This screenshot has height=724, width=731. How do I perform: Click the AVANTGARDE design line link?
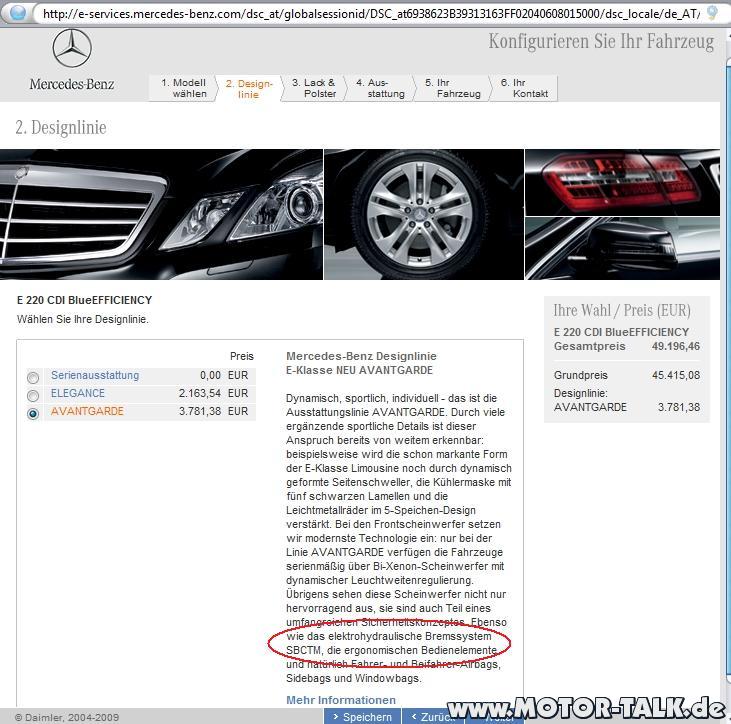pyautogui.click(x=87, y=411)
